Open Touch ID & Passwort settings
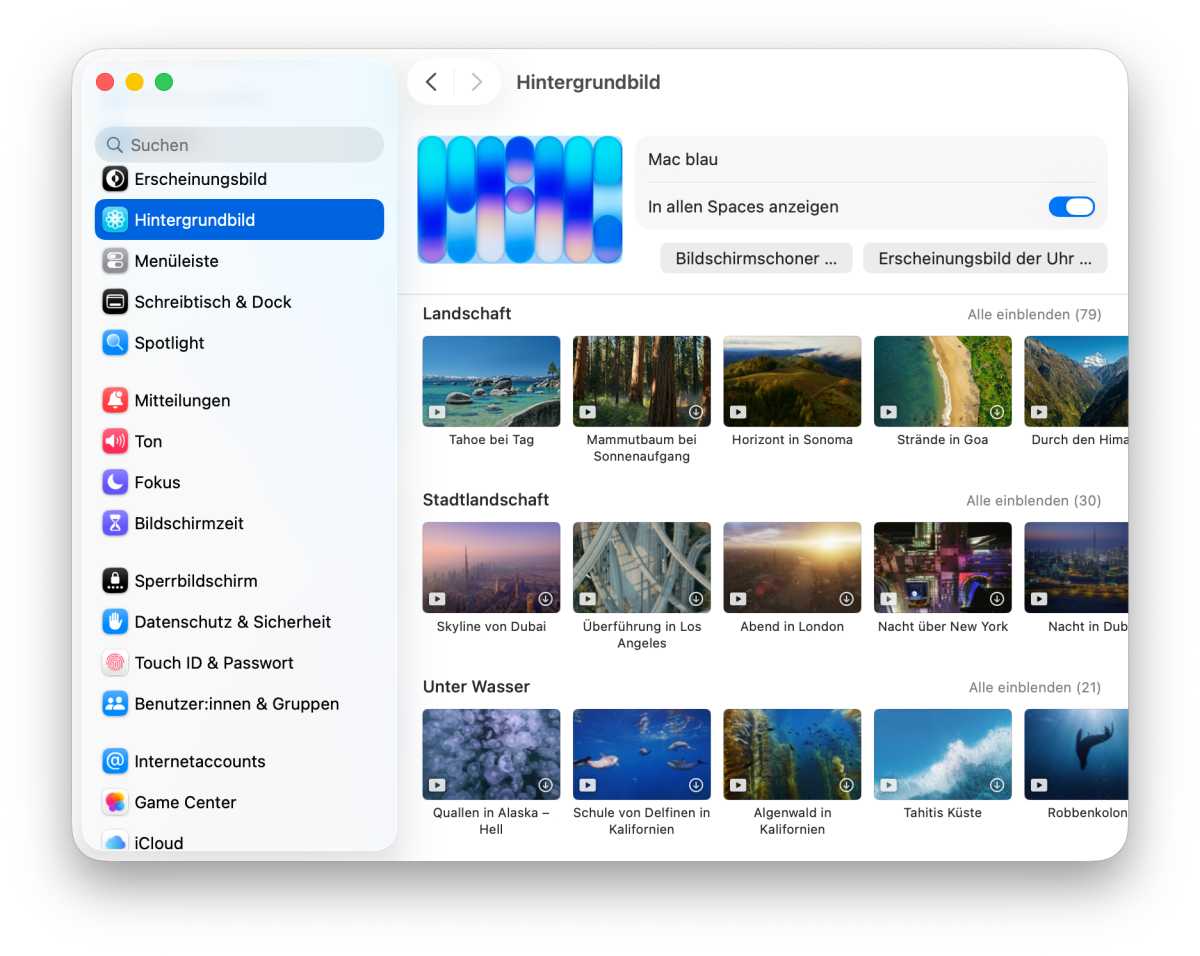Screen dimensions: 1200x956 (x=213, y=663)
